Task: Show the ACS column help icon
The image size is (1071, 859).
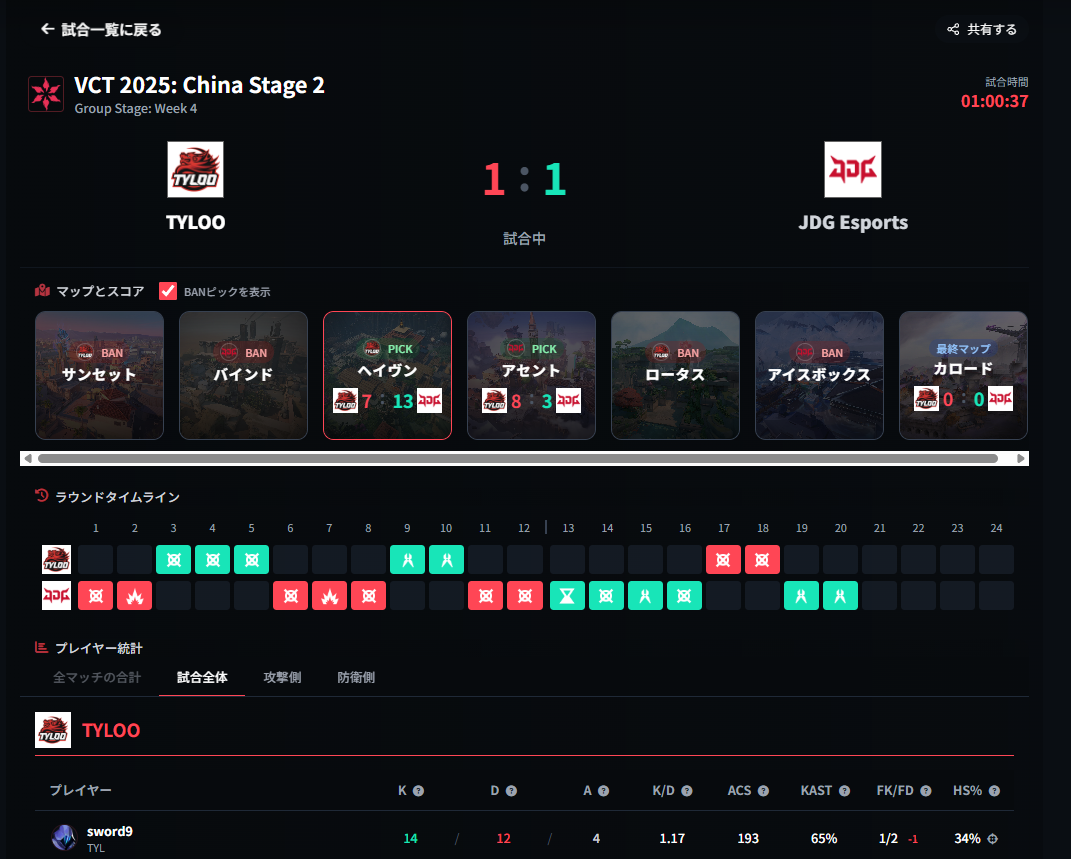Action: (764, 791)
